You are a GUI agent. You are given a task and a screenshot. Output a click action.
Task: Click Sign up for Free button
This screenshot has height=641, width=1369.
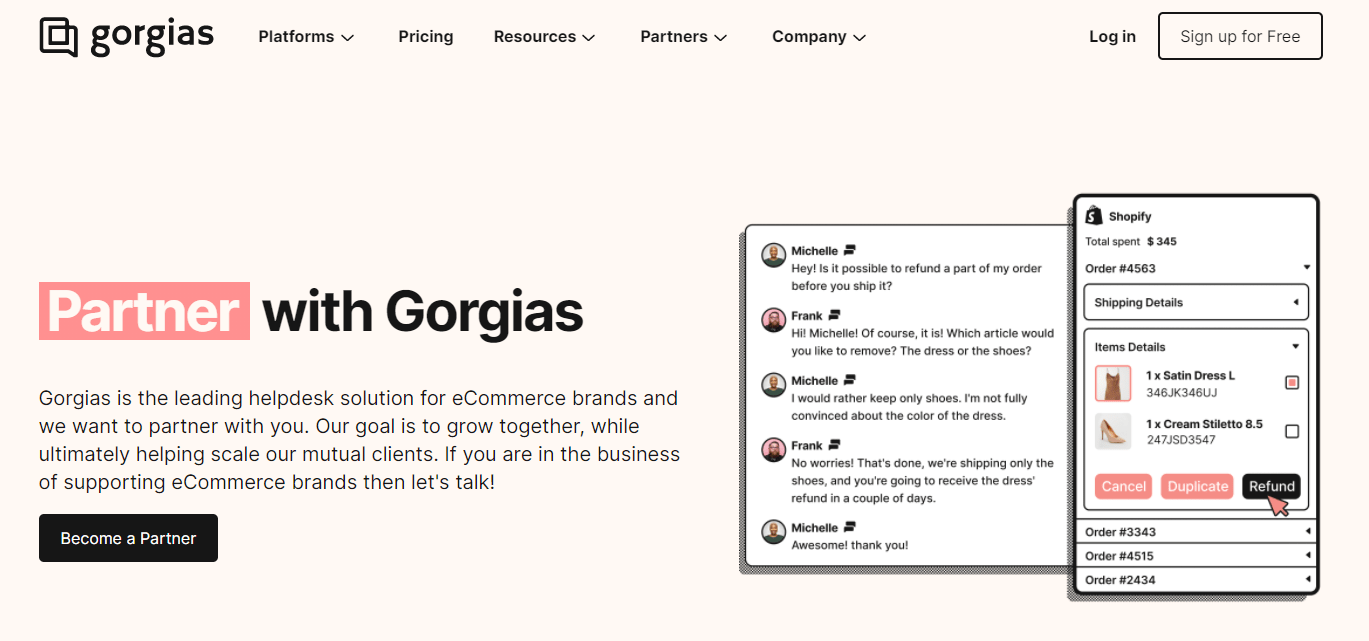pyautogui.click(x=1240, y=36)
